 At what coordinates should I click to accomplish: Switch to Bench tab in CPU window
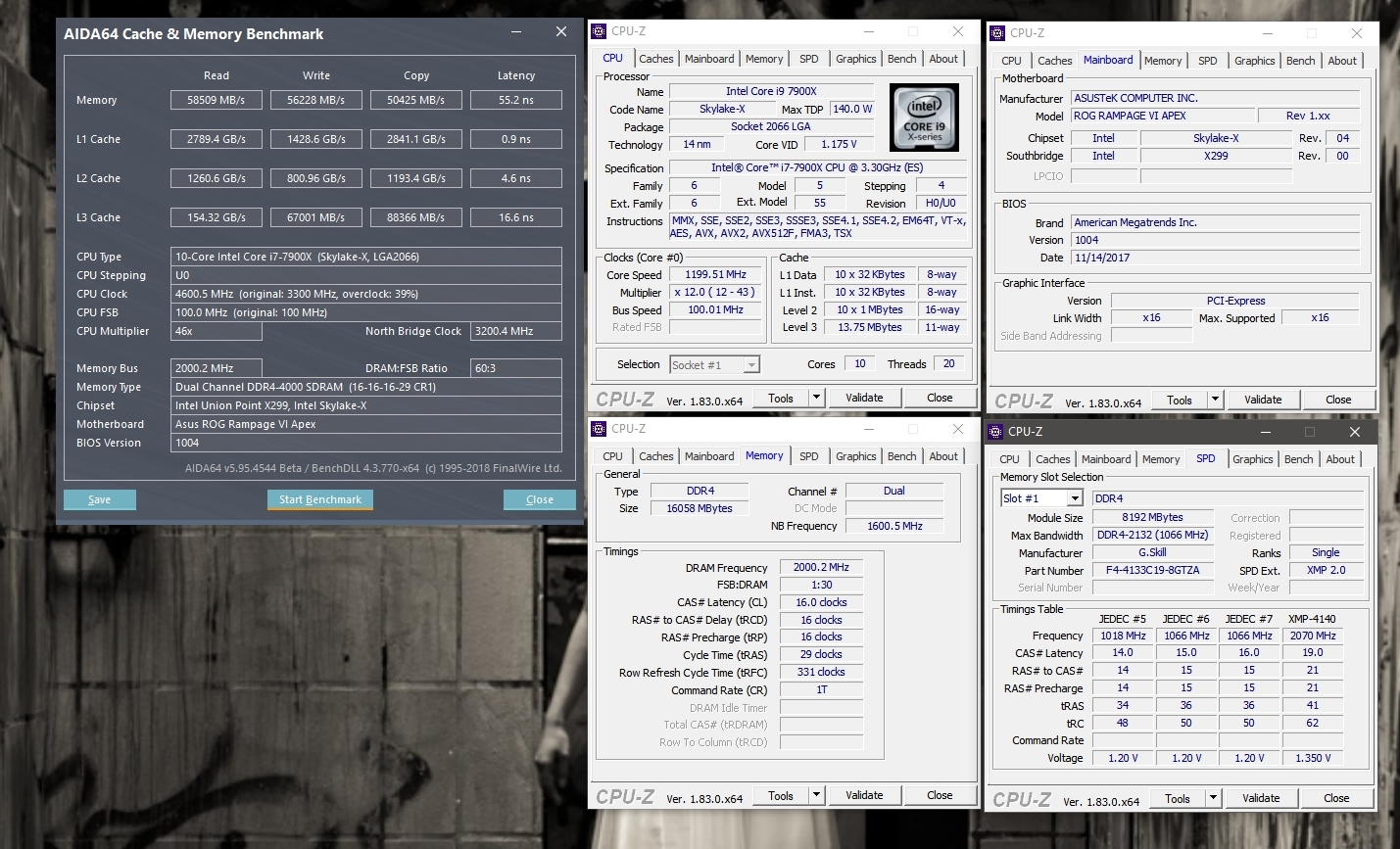901,59
